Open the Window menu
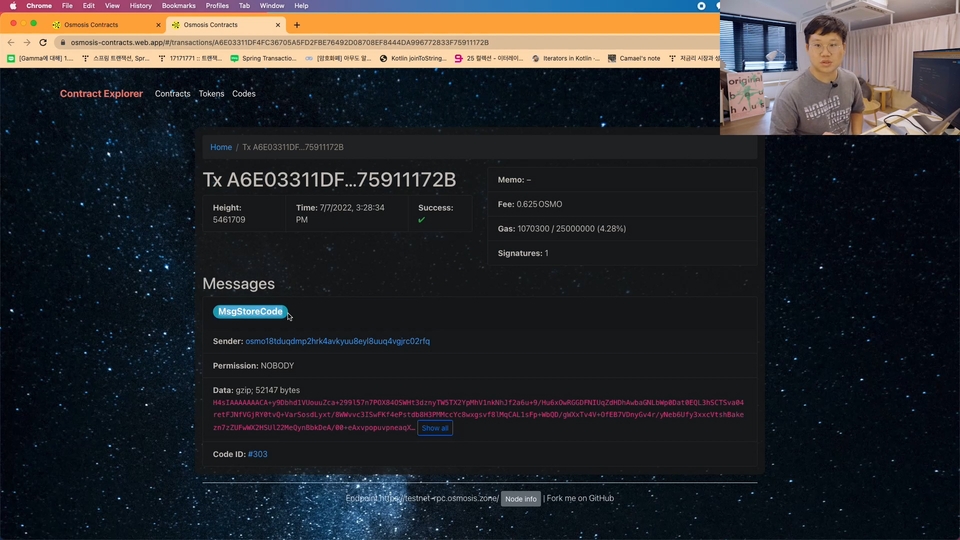Image resolution: width=960 pixels, height=540 pixels. (x=272, y=6)
